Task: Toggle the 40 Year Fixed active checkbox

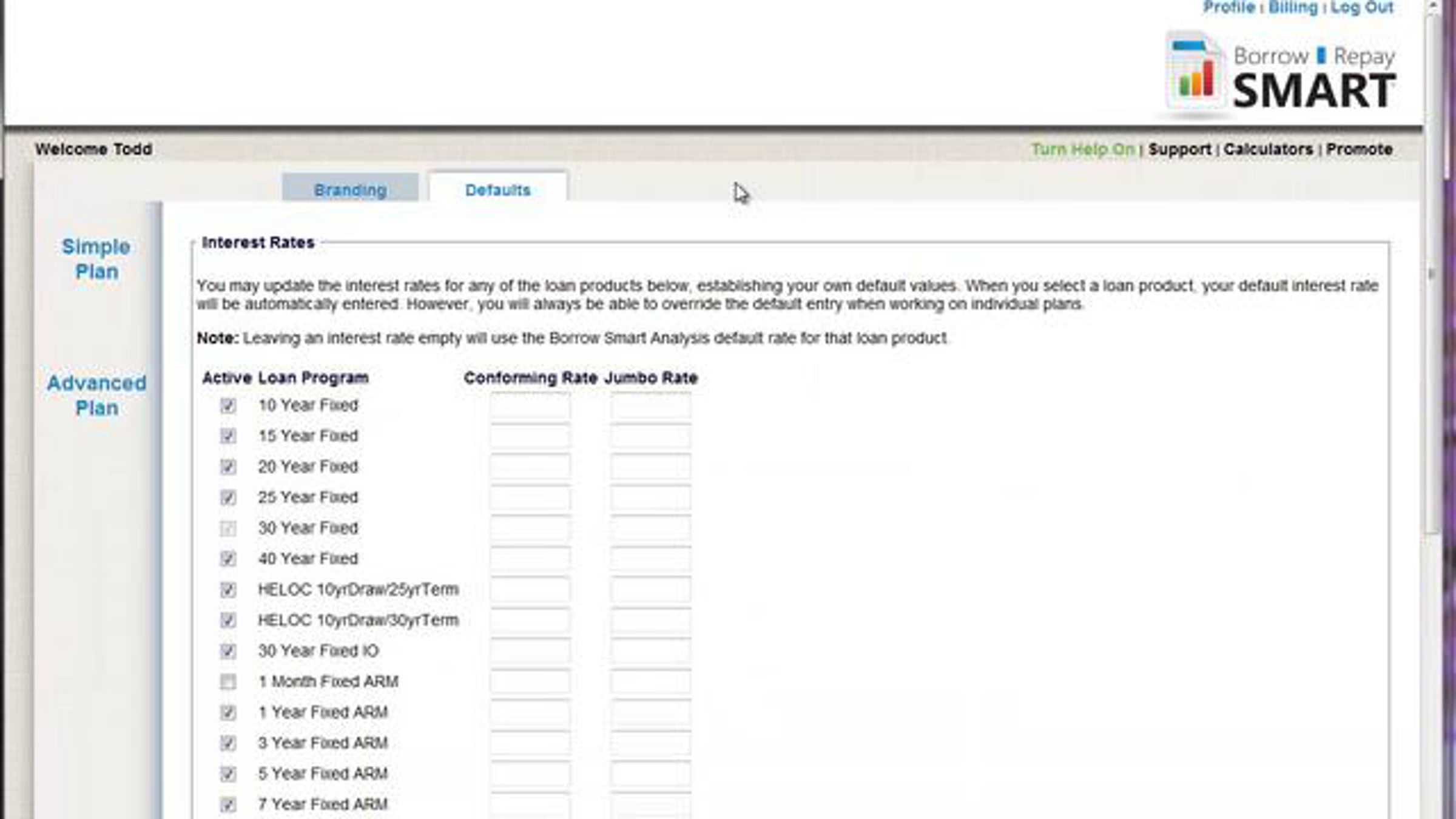Action: click(227, 559)
